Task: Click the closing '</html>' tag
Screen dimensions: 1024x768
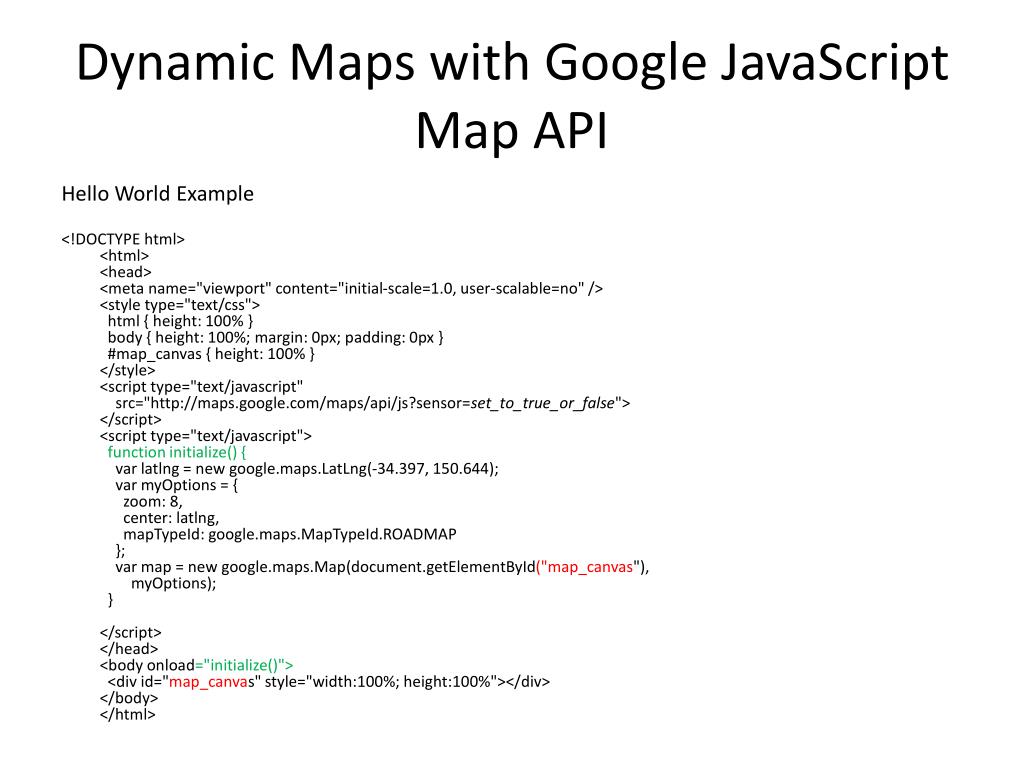Action: (x=127, y=714)
